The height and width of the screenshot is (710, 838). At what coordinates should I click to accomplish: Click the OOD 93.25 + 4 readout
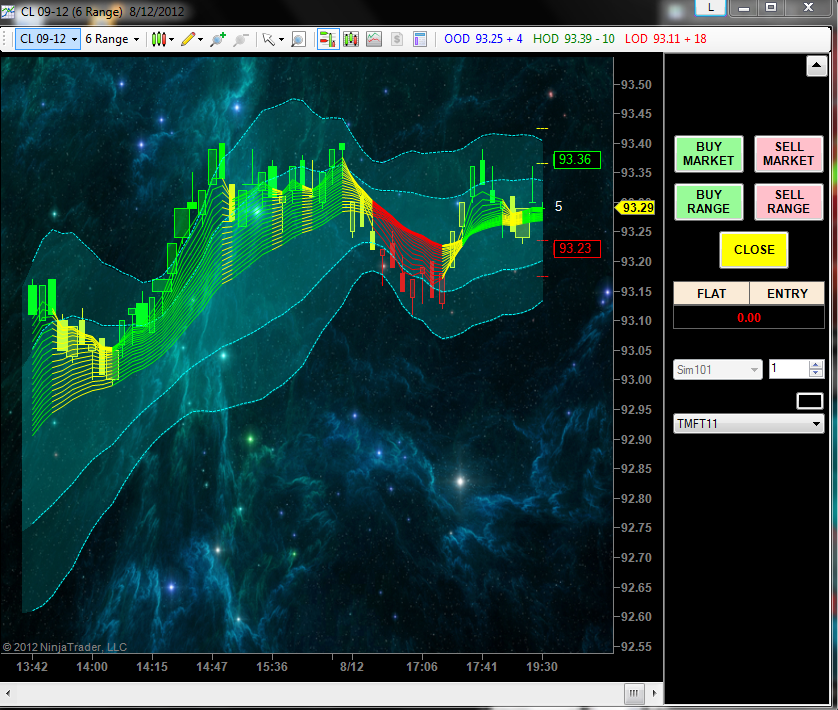pyautogui.click(x=483, y=39)
